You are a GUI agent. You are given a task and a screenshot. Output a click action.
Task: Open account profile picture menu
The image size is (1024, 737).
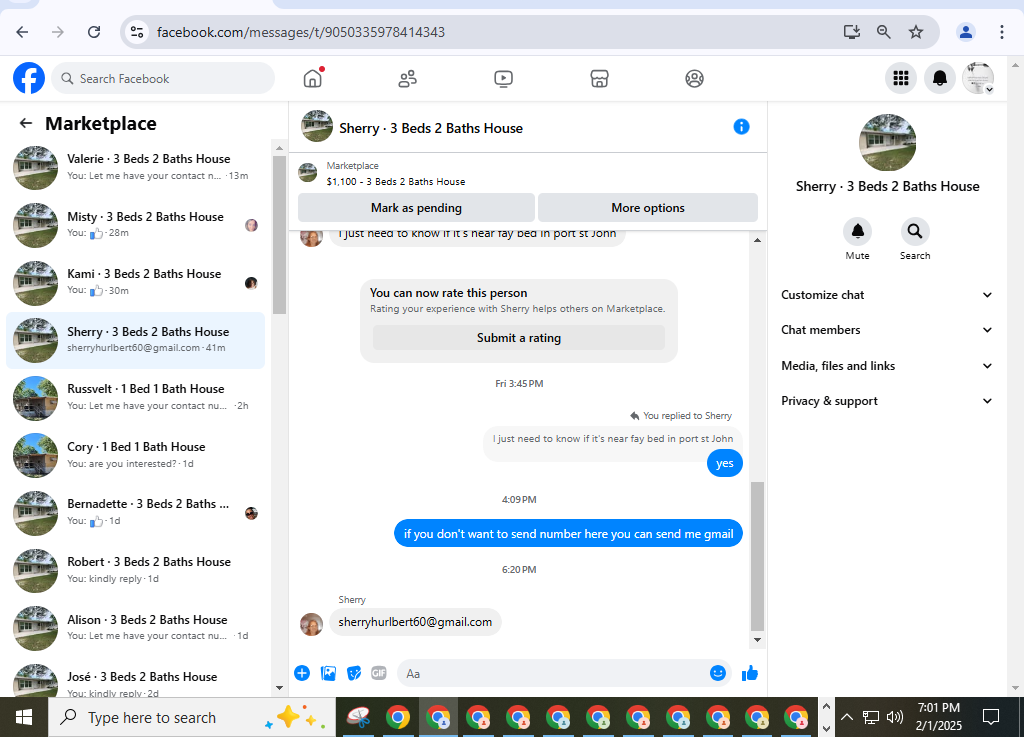[978, 78]
